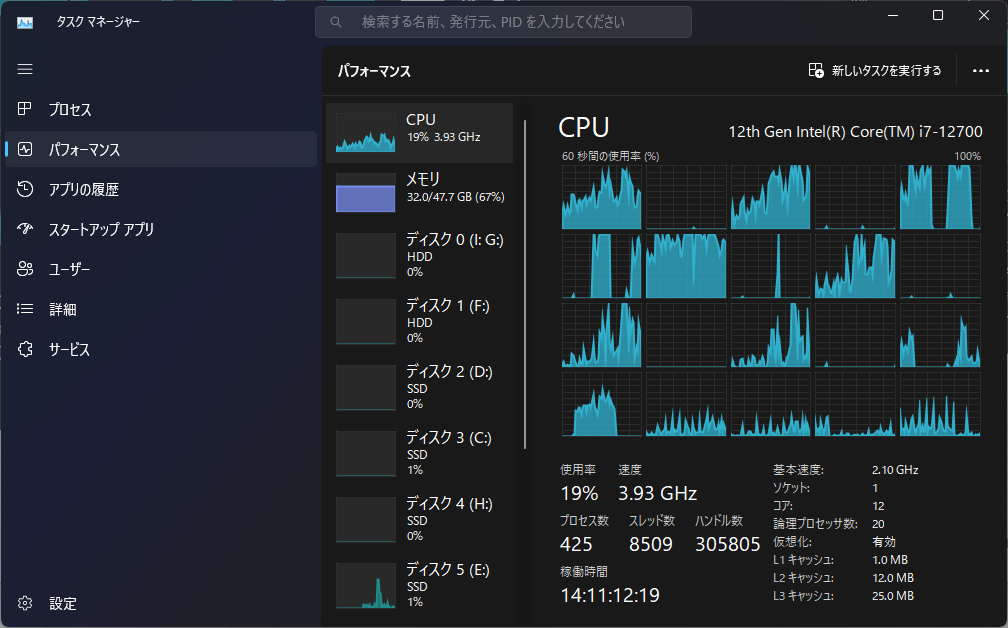Click the handle count 305805

728,544
